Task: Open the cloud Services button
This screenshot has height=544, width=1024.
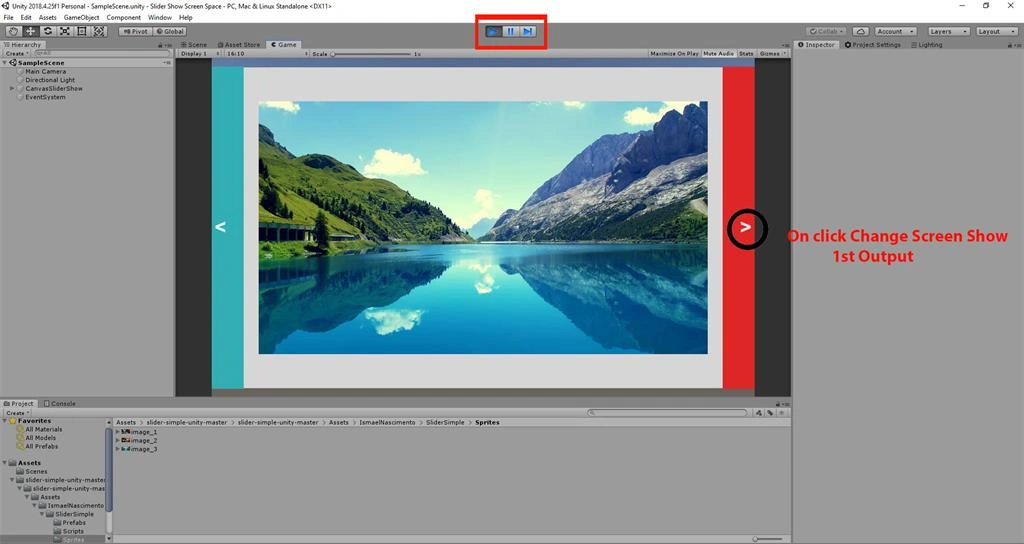Action: point(861,31)
